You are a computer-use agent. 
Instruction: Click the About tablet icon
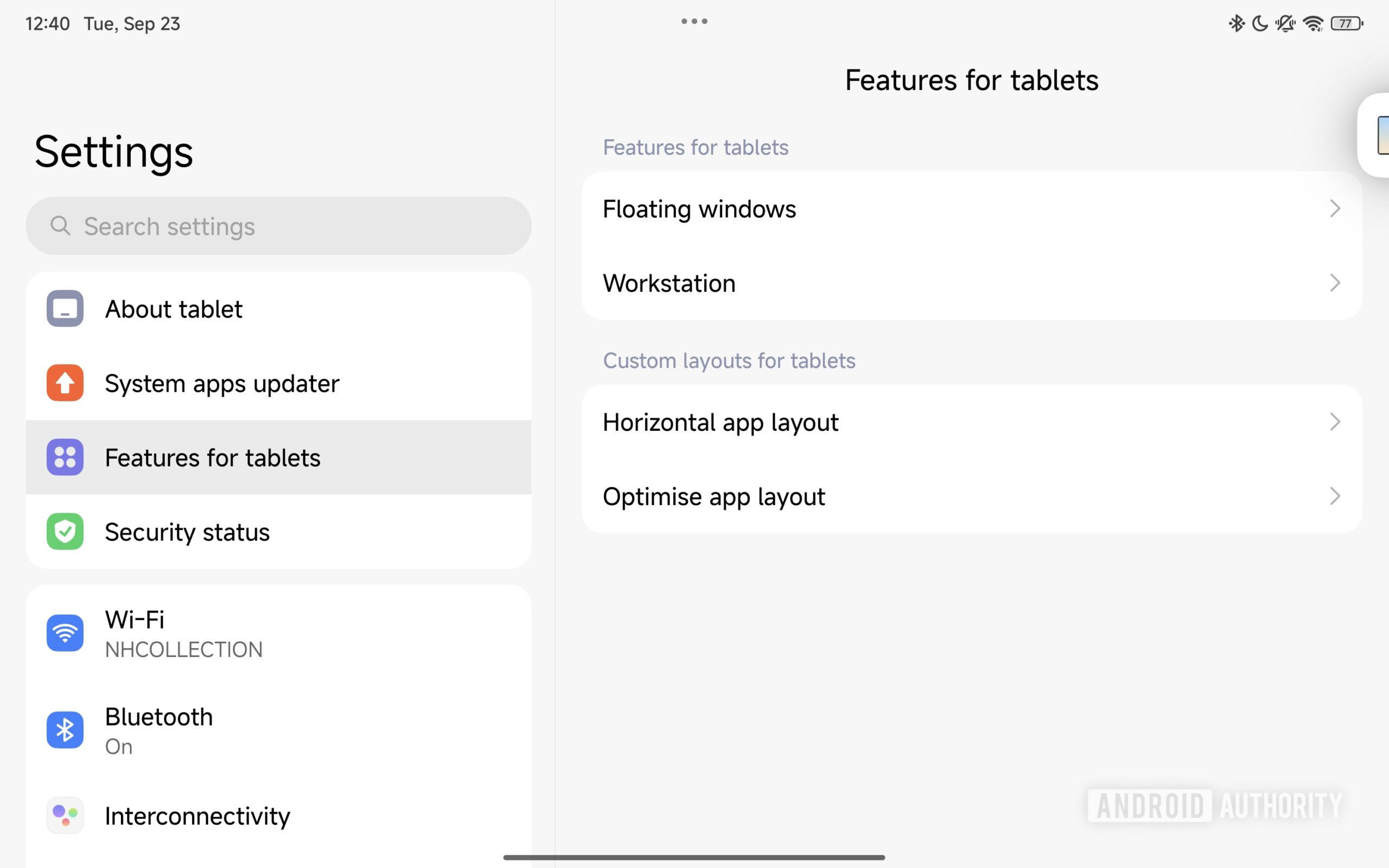65,308
